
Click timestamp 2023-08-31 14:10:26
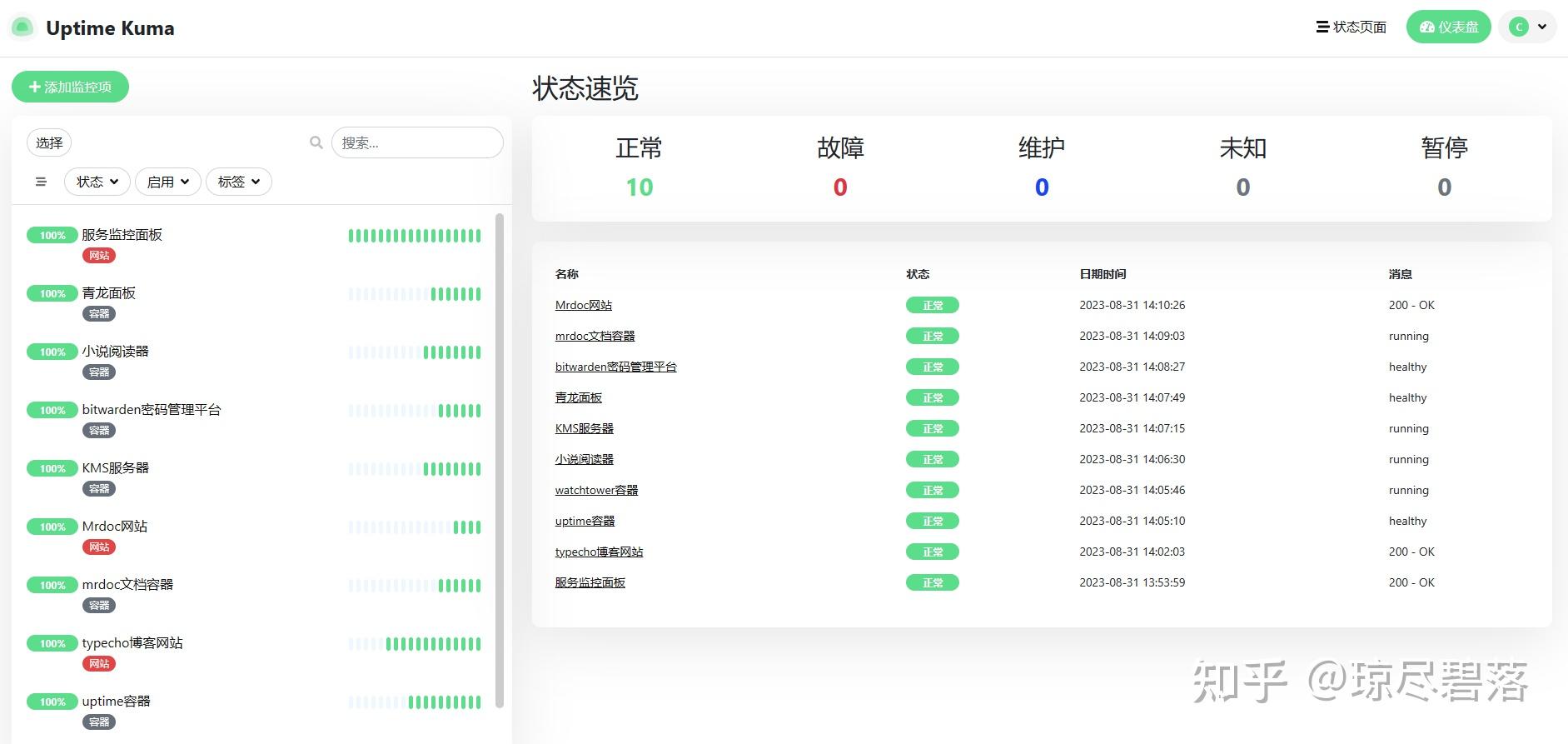[x=1132, y=305]
